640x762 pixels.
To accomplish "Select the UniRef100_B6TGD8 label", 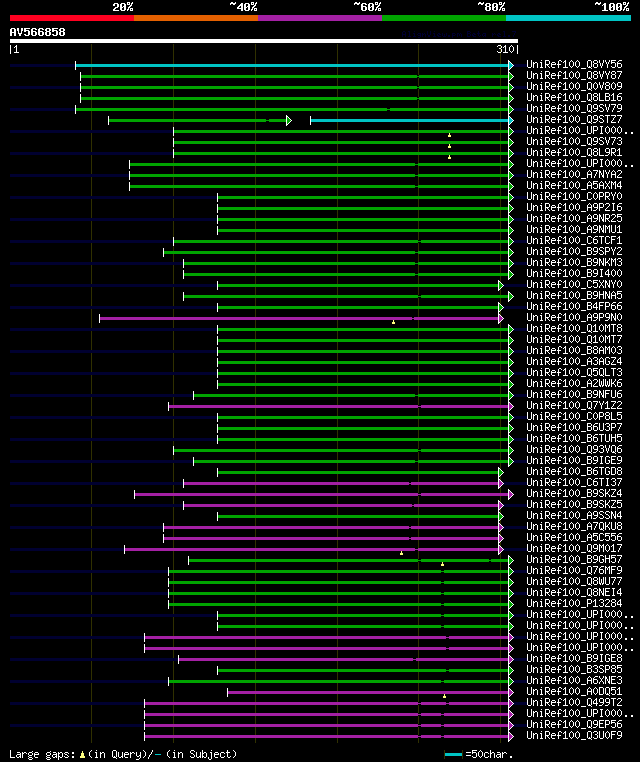I will click(x=574, y=471).
